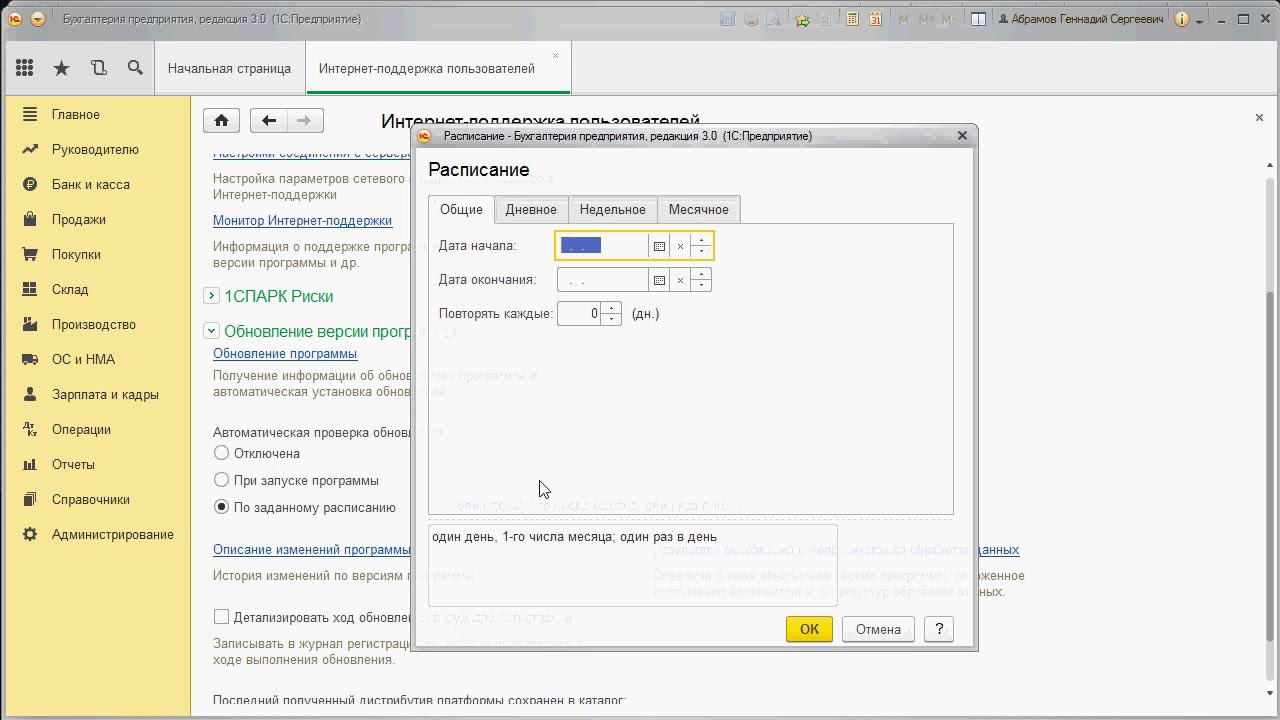Confirm the schedule with OK button
This screenshot has width=1280, height=720.
(809, 629)
